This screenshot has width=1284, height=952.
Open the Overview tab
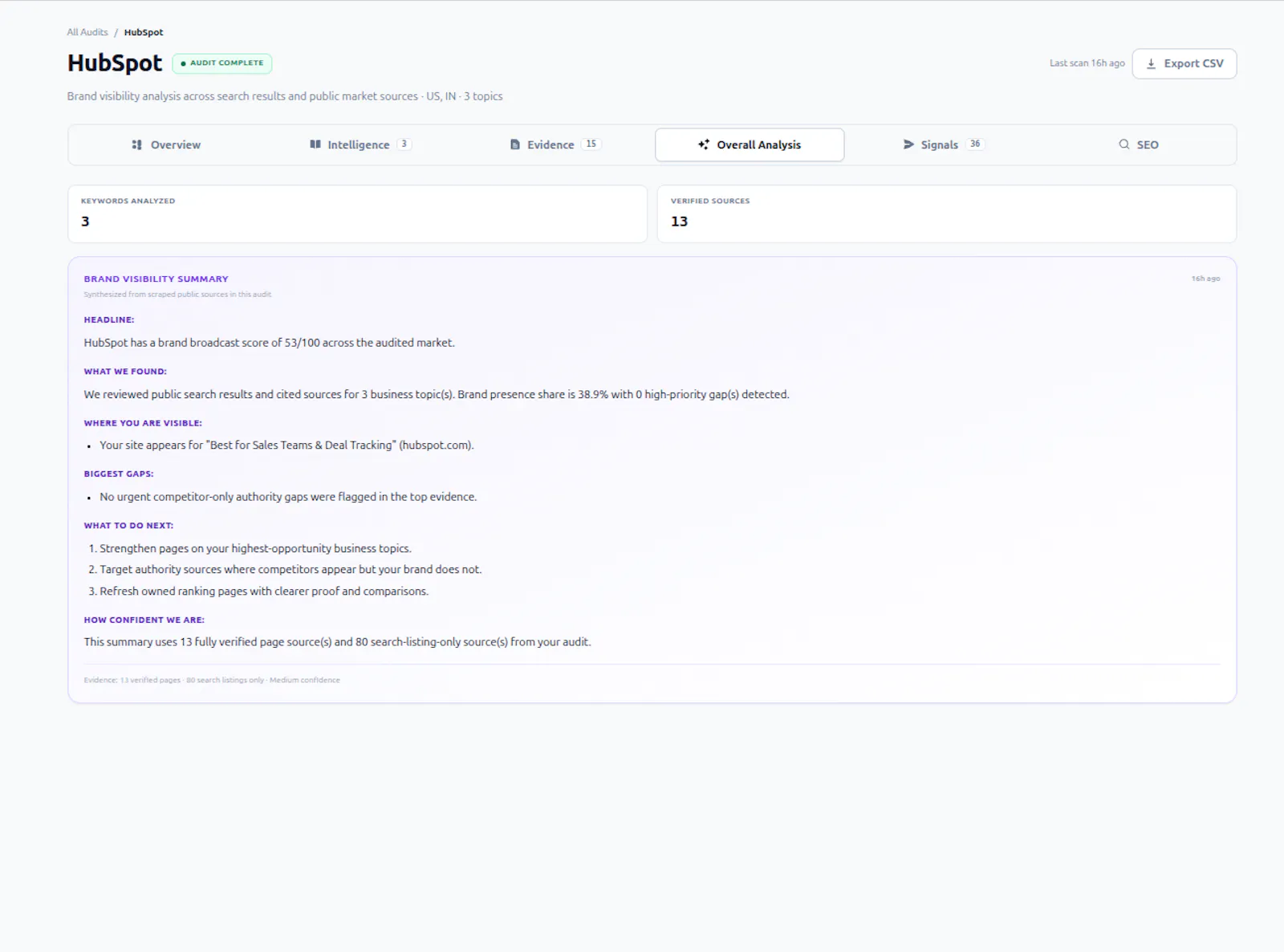tap(166, 144)
